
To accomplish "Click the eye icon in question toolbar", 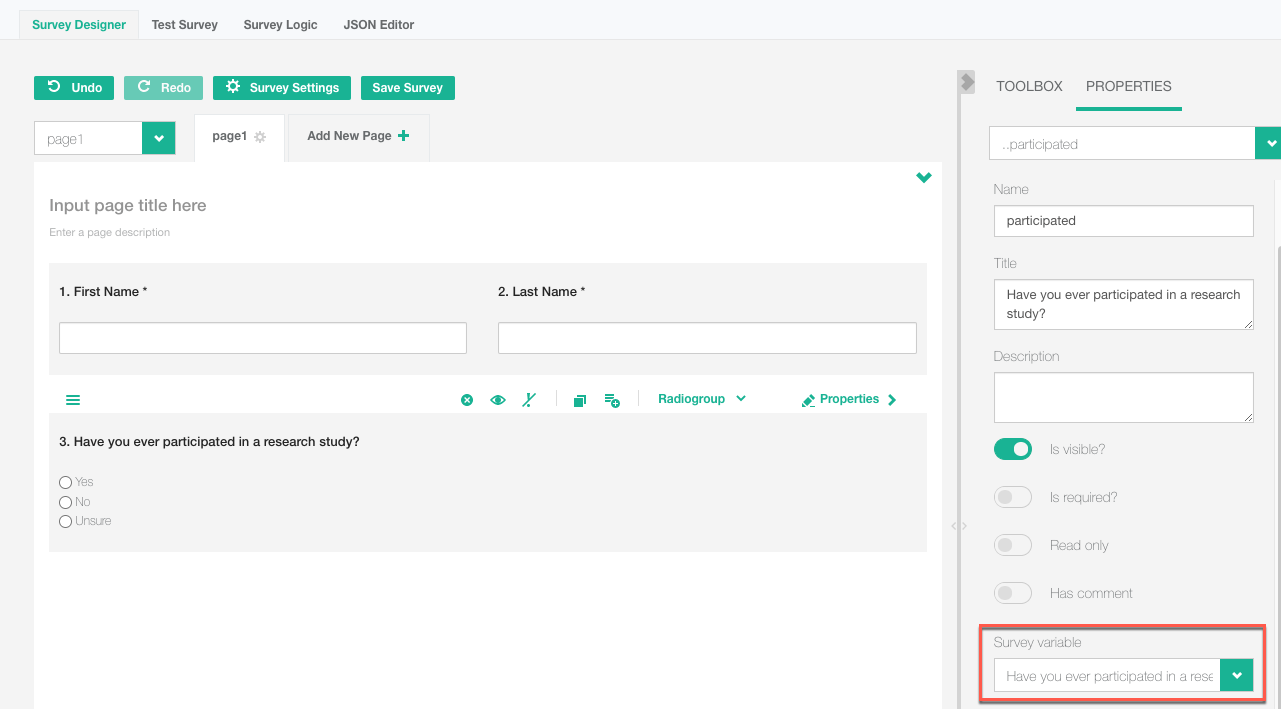I will (x=498, y=400).
